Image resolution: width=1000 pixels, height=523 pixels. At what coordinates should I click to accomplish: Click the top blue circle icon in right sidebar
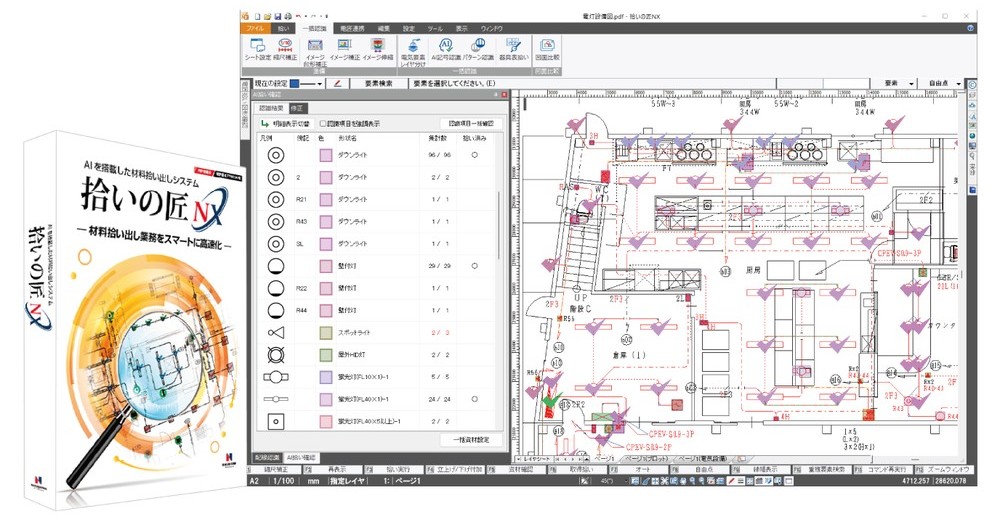coord(972,85)
